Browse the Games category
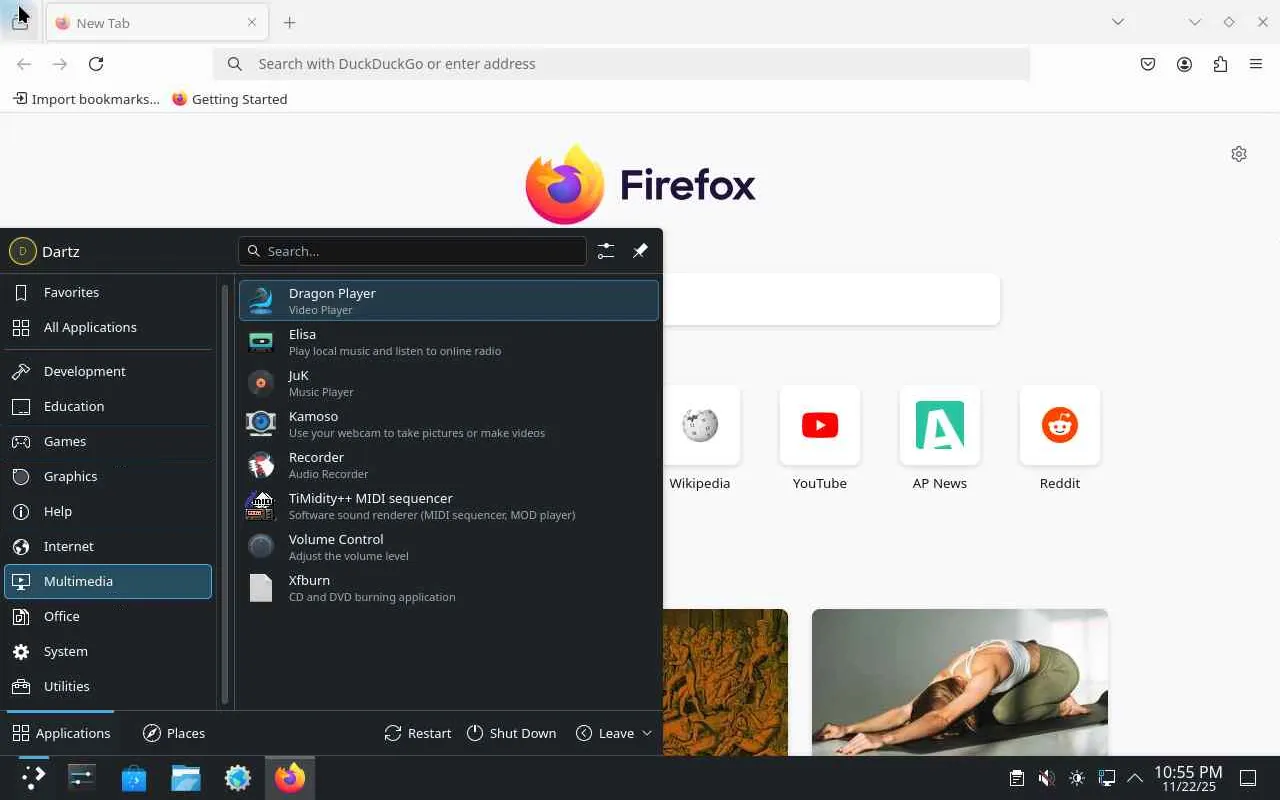Image resolution: width=1280 pixels, height=800 pixels. coord(108,441)
